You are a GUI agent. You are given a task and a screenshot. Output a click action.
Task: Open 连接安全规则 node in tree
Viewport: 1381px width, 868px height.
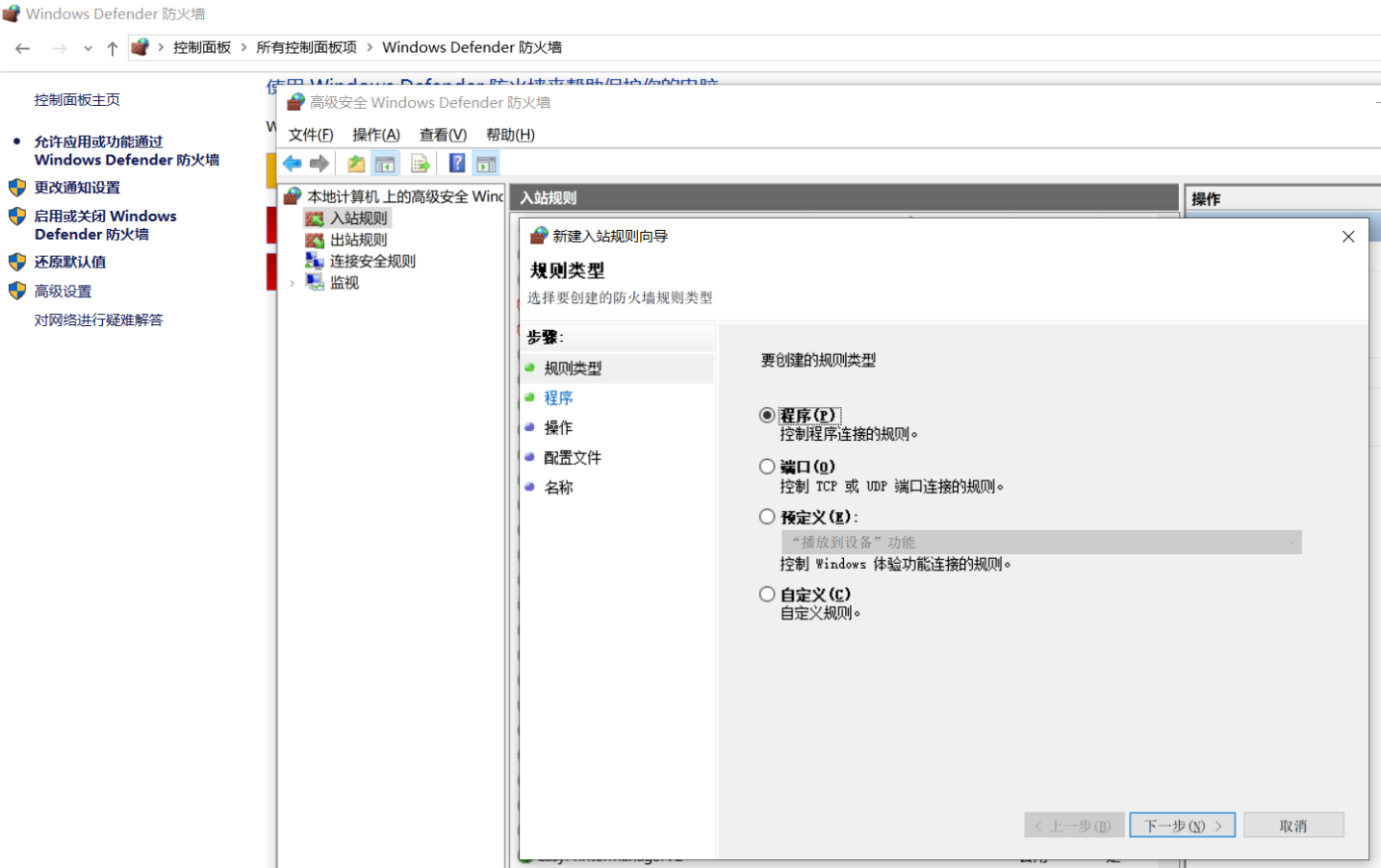tap(372, 261)
